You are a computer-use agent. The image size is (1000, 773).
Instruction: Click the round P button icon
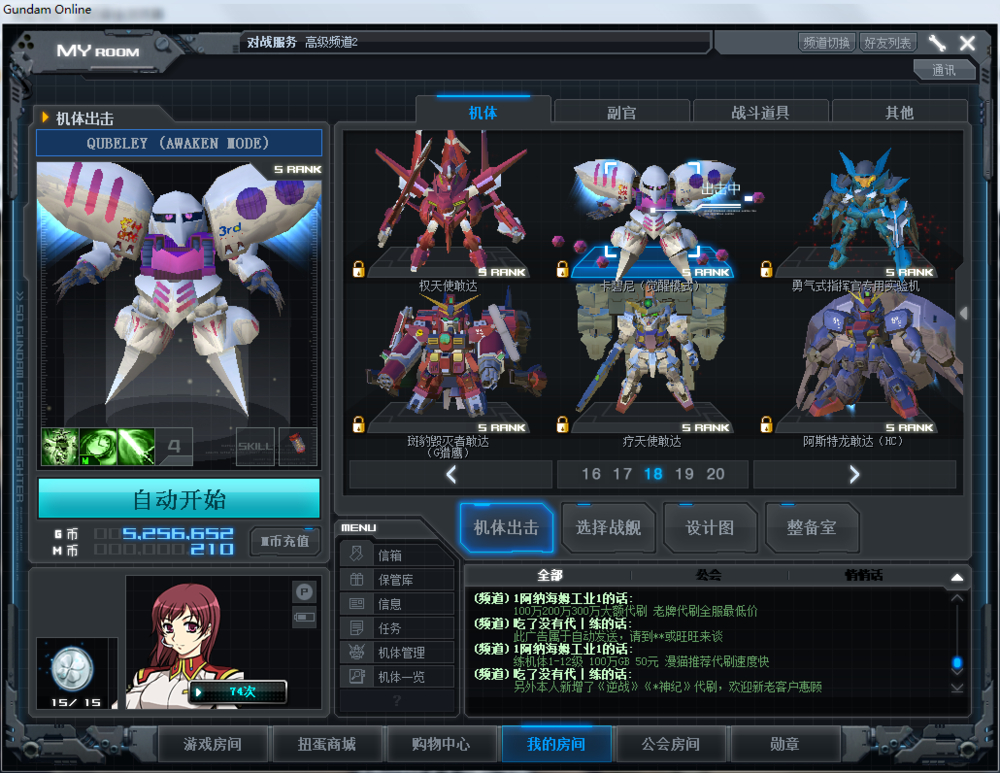click(x=305, y=592)
